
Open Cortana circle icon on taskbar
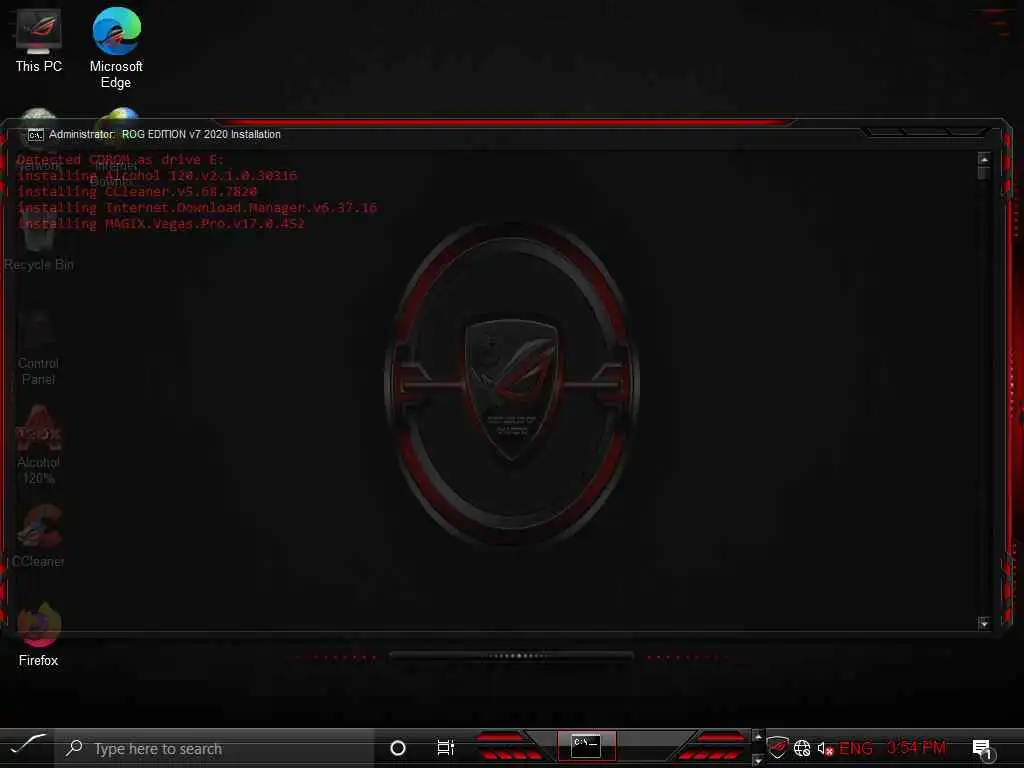pyautogui.click(x=398, y=748)
